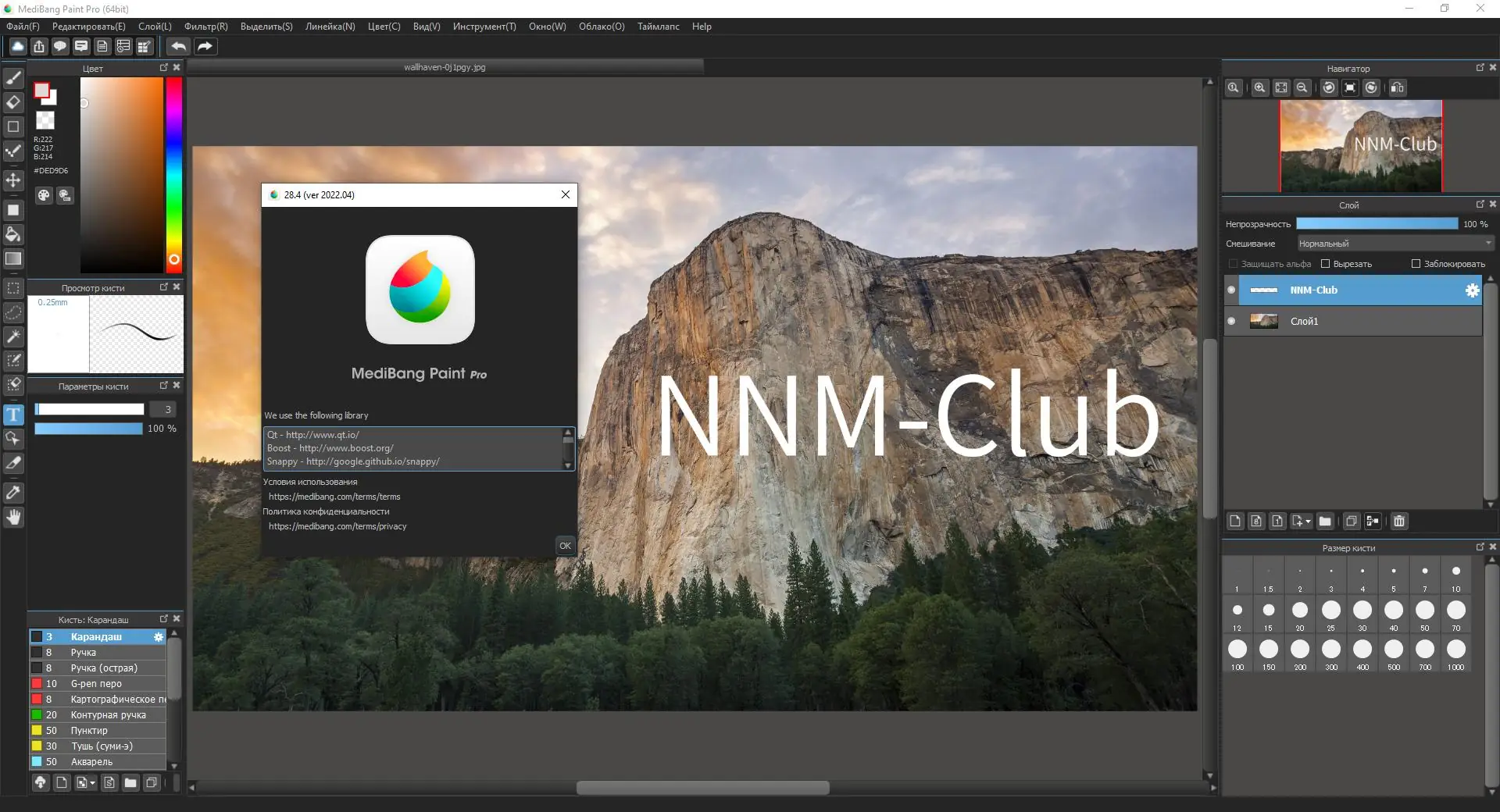1500x812 pixels.
Task: Select the Gradient tool
Action: 13,258
